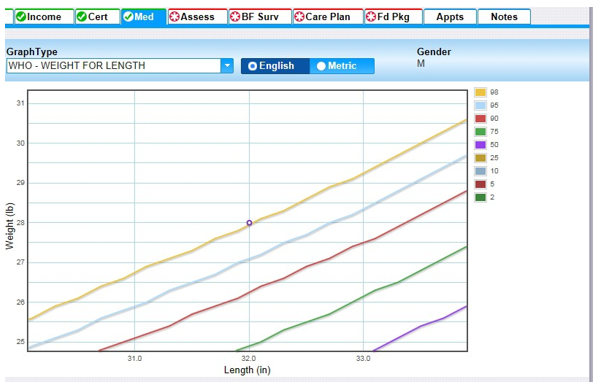601x383 pixels.
Task: Open the Care Plan tab label
Action: [328, 17]
